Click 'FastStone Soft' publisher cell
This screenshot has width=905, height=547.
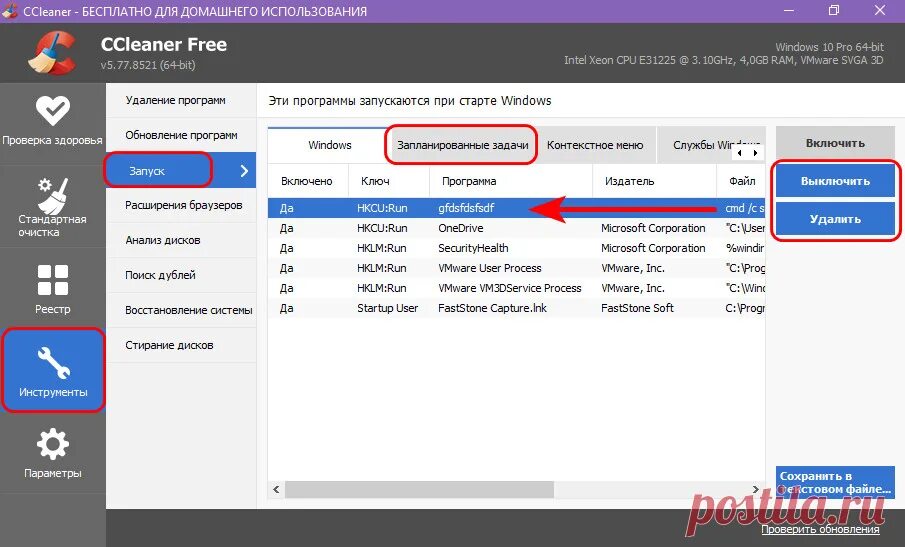637,308
